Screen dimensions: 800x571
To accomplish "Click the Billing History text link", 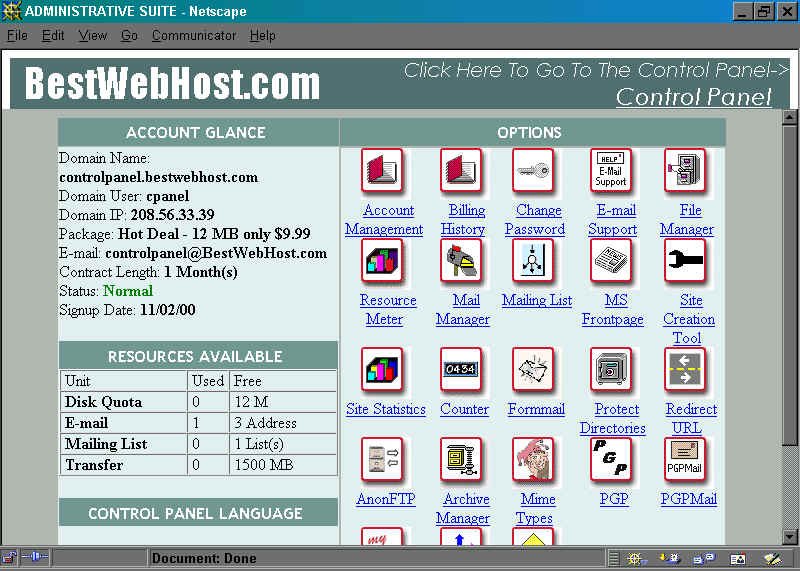I will point(463,219).
